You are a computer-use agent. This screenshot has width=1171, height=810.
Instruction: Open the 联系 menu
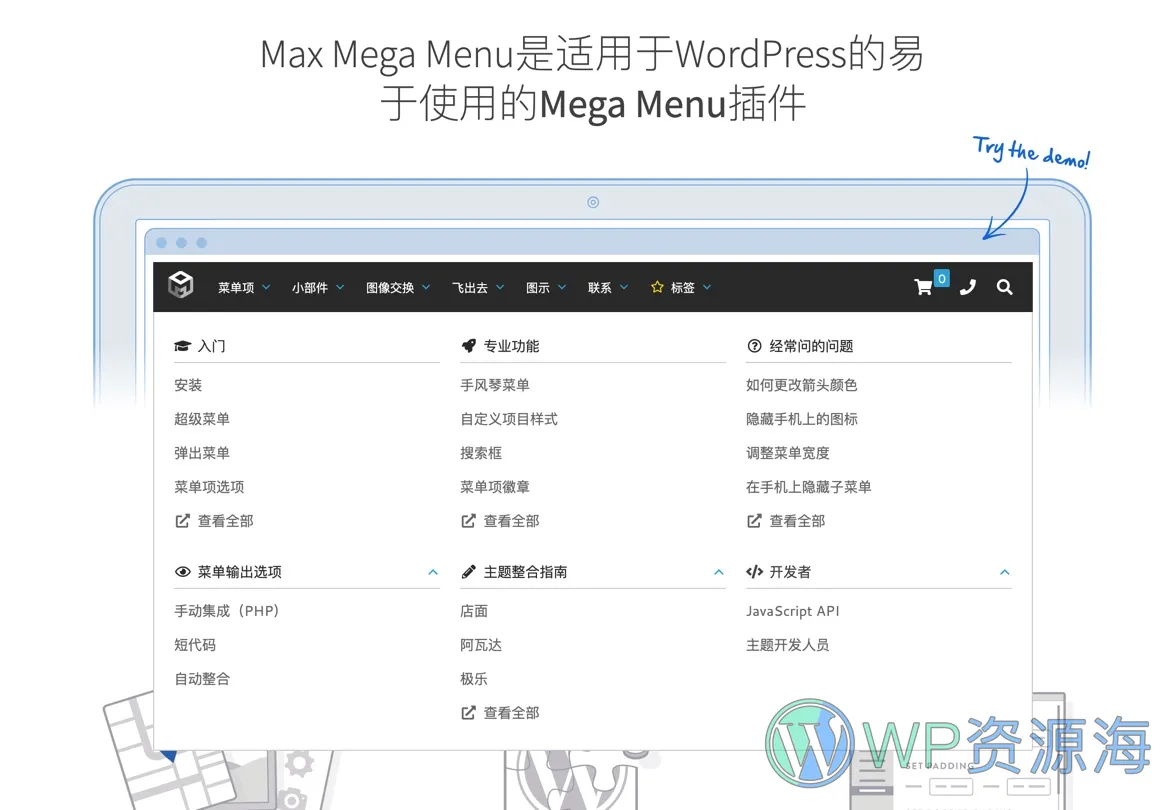(600, 287)
